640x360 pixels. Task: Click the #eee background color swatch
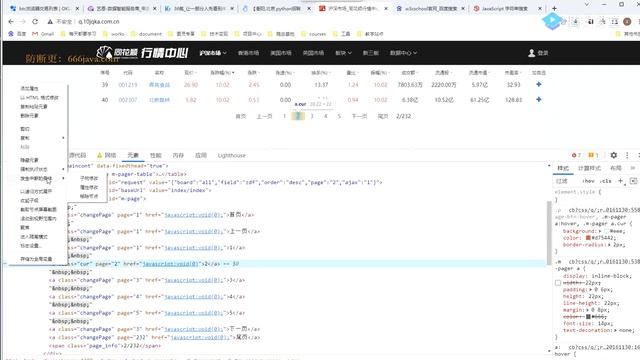coord(606,231)
